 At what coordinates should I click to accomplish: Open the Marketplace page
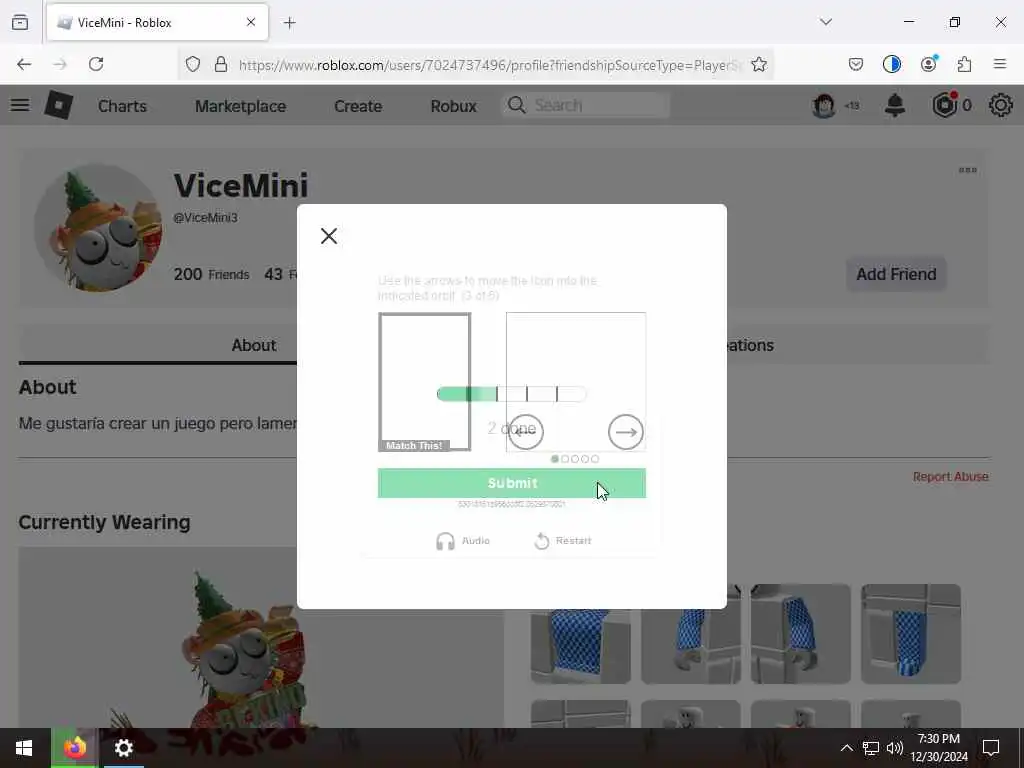coord(240,106)
